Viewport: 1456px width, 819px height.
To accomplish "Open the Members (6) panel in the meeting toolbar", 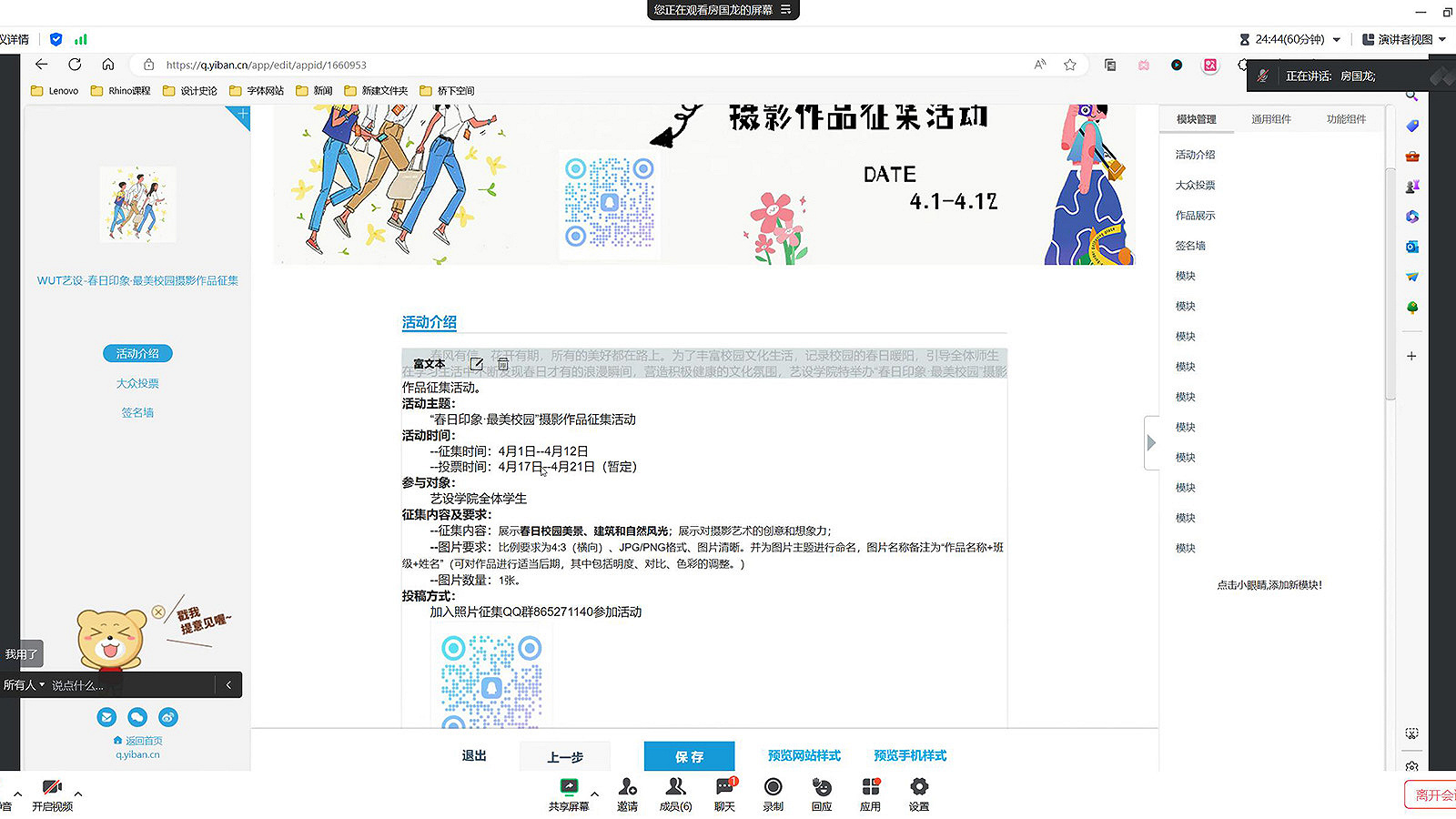I will [675, 794].
